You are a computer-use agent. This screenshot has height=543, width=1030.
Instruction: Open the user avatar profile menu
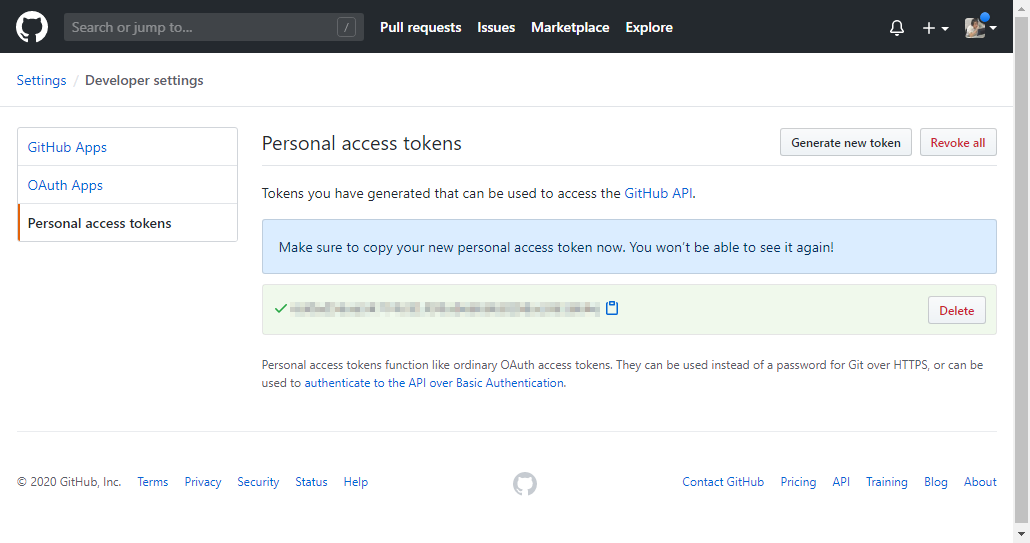[x=980, y=28]
